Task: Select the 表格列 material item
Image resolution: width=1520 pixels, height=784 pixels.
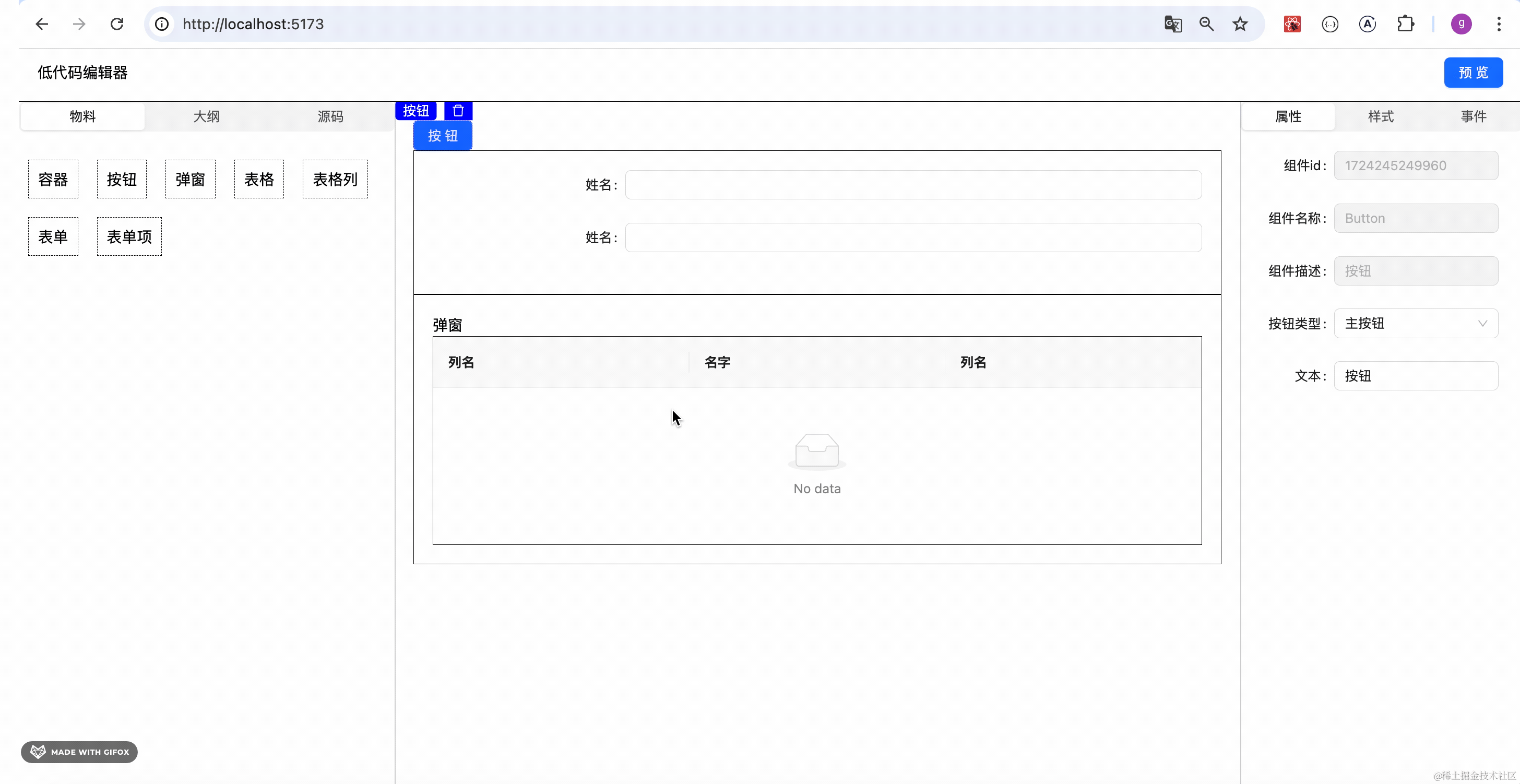Action: coord(335,180)
